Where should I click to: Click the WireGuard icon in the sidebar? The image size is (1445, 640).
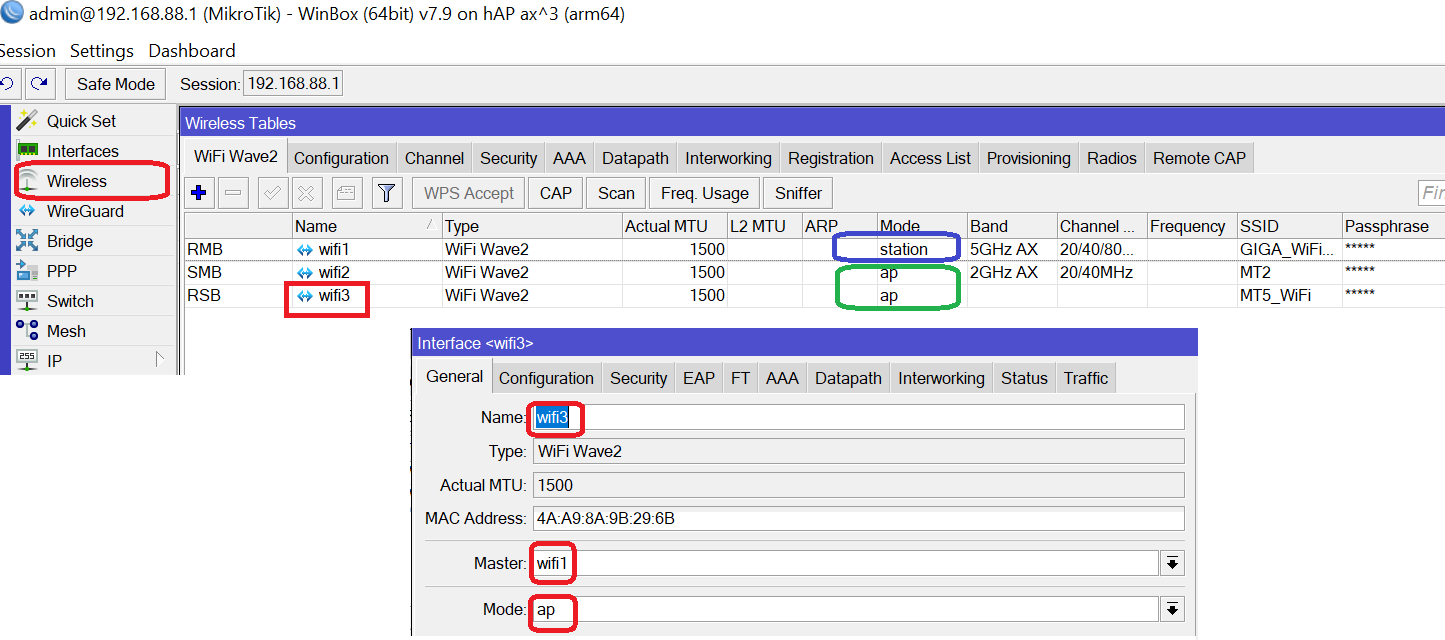click(x=28, y=211)
